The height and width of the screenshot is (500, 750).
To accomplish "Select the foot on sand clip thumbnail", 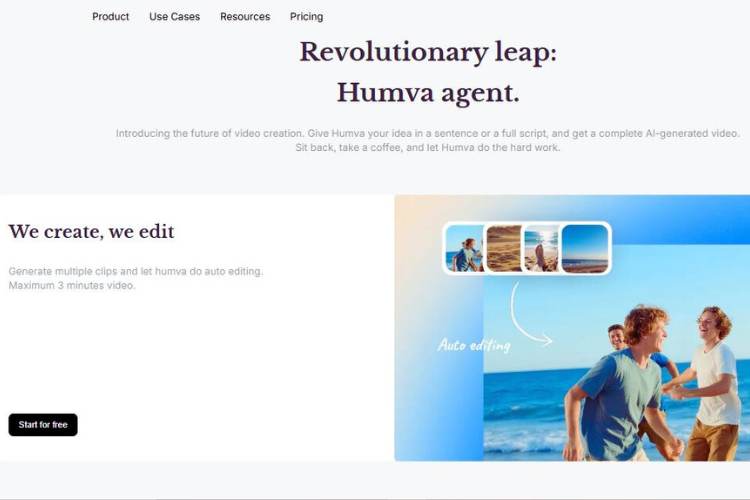I will [541, 248].
